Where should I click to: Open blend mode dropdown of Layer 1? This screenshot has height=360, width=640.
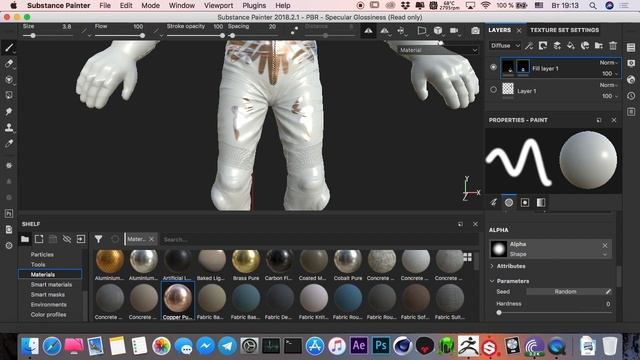pyautogui.click(x=609, y=85)
